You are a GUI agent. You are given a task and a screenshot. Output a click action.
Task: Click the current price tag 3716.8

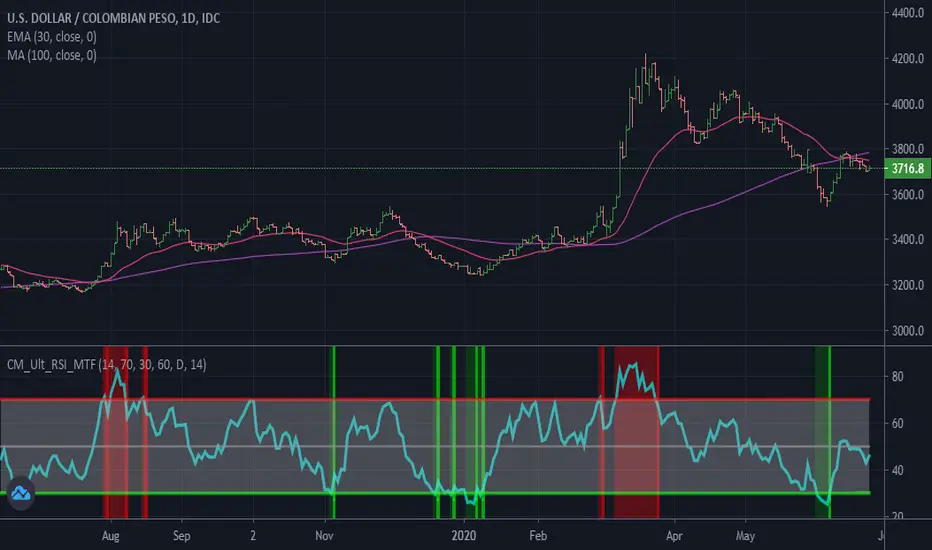(x=907, y=168)
